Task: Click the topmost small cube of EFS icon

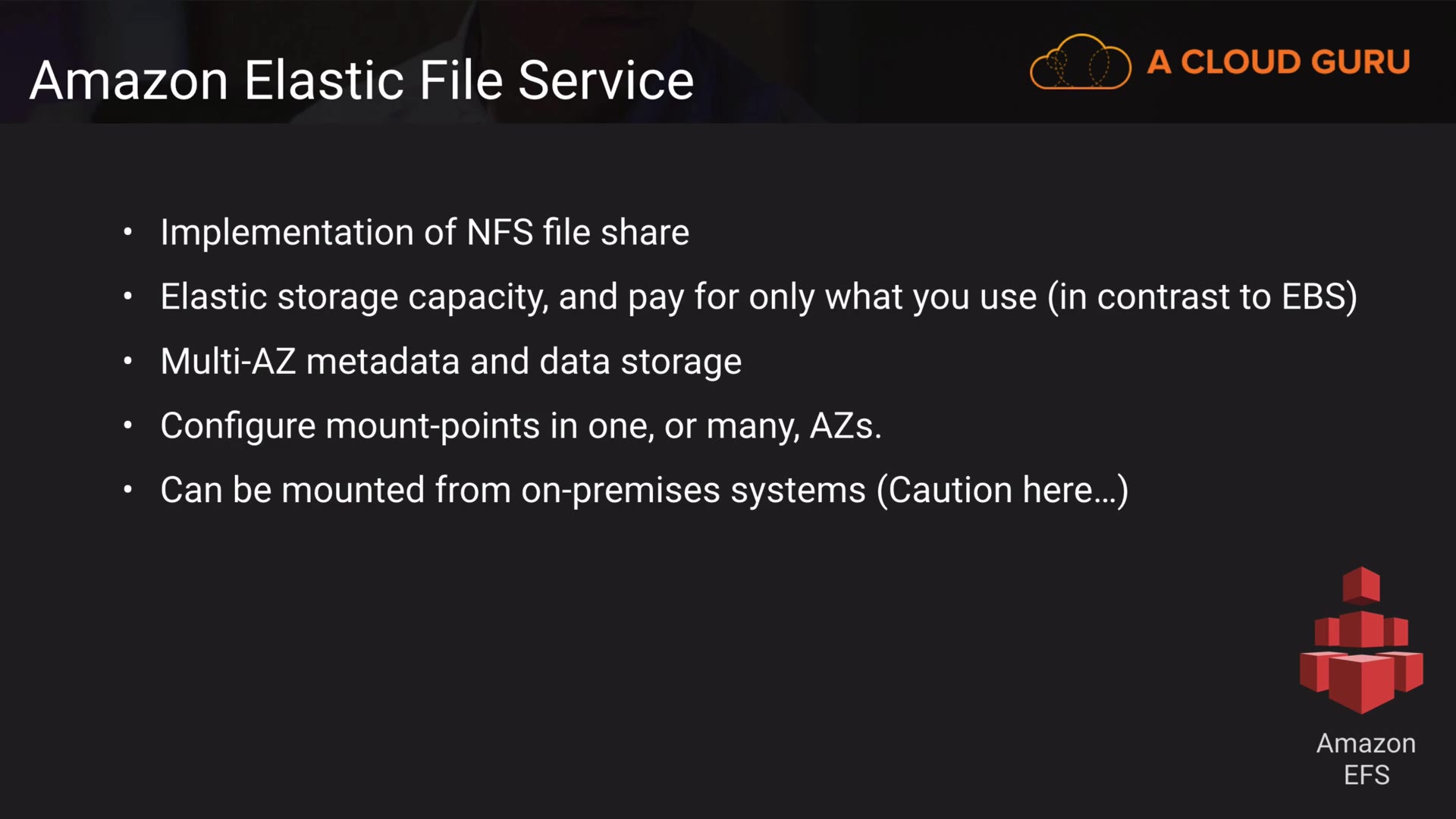Action: (x=1361, y=585)
